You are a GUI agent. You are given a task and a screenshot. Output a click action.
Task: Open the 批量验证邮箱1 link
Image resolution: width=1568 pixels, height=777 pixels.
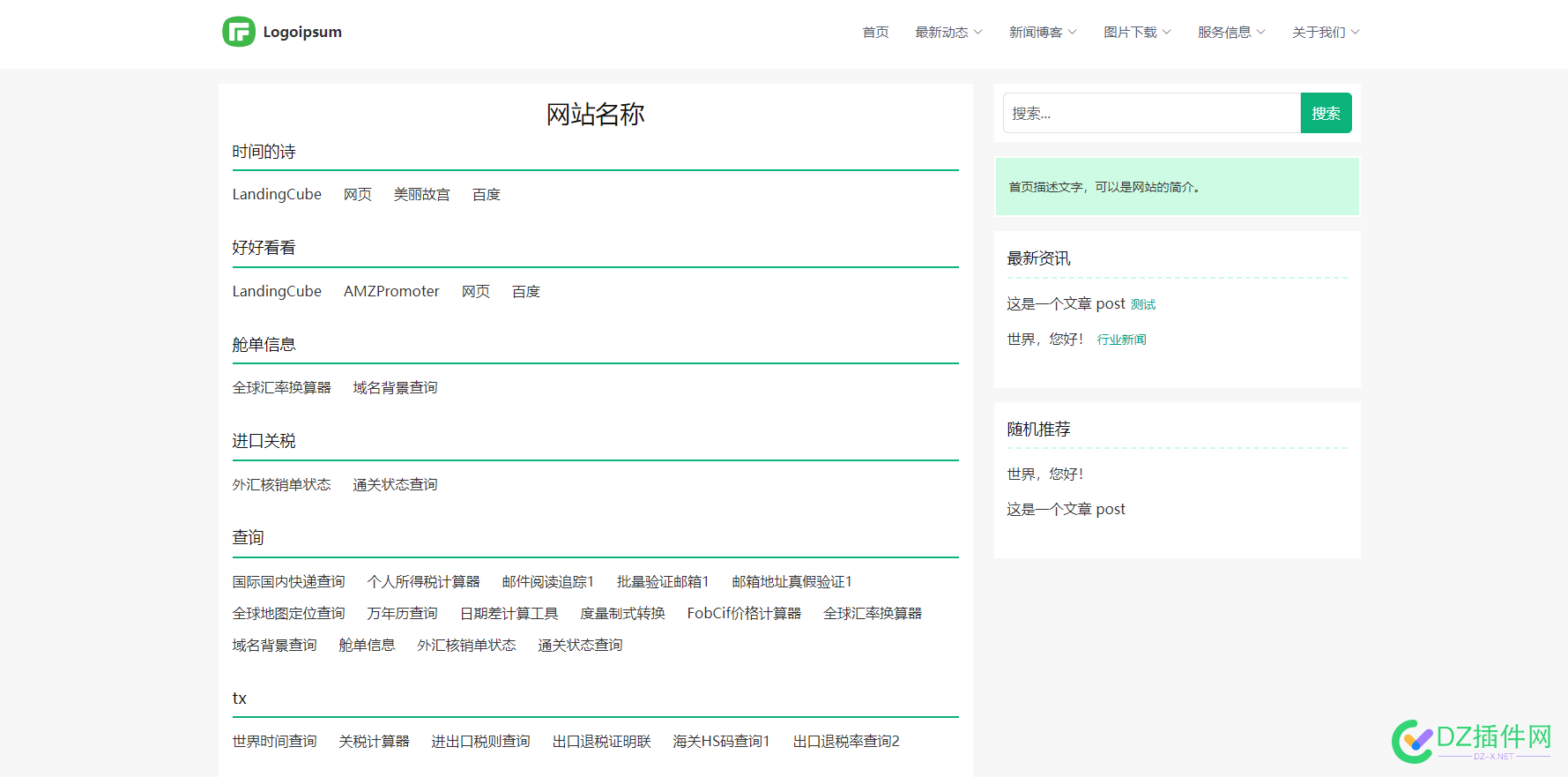click(x=663, y=581)
